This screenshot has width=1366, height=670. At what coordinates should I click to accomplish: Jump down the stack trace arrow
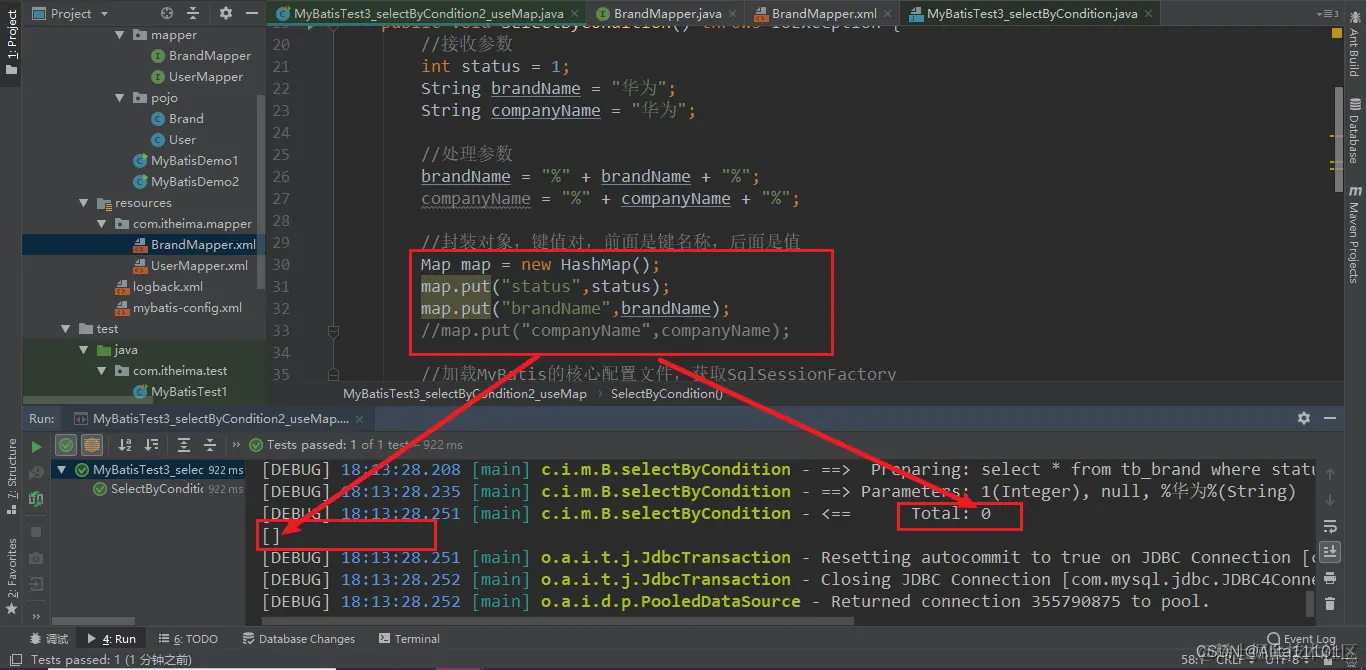pos(1330,499)
